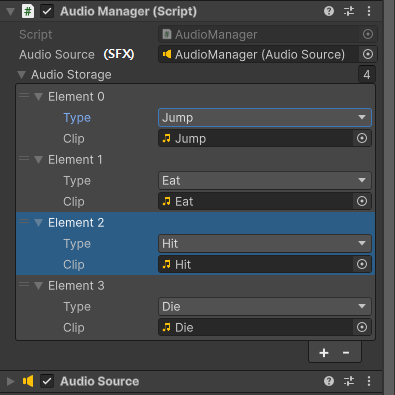
Task: Disable the Audio Manager script checkbox
Action: [47, 11]
